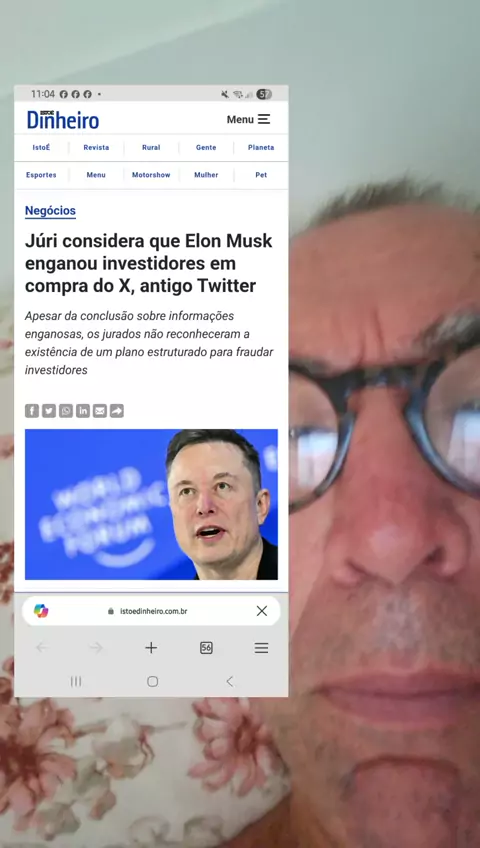This screenshot has height=848, width=480.
Task: Share article via email icon
Action: [x=99, y=411]
